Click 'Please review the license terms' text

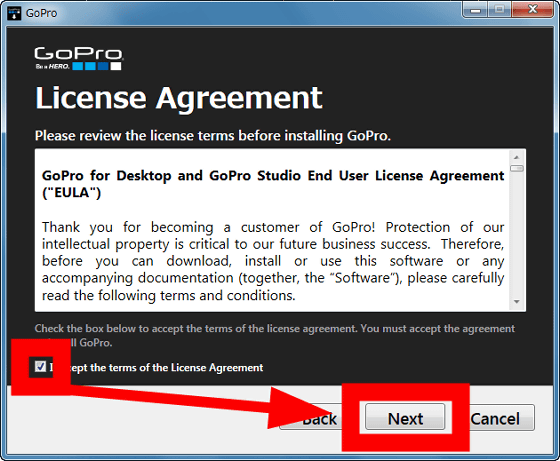pyautogui.click(x=212, y=136)
